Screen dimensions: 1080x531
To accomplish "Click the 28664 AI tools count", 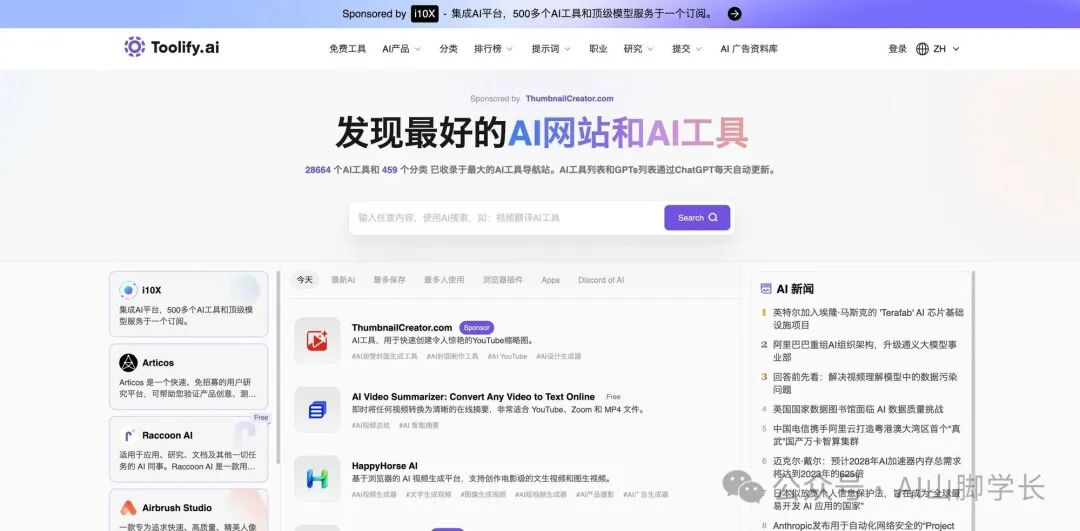I will coord(318,169).
